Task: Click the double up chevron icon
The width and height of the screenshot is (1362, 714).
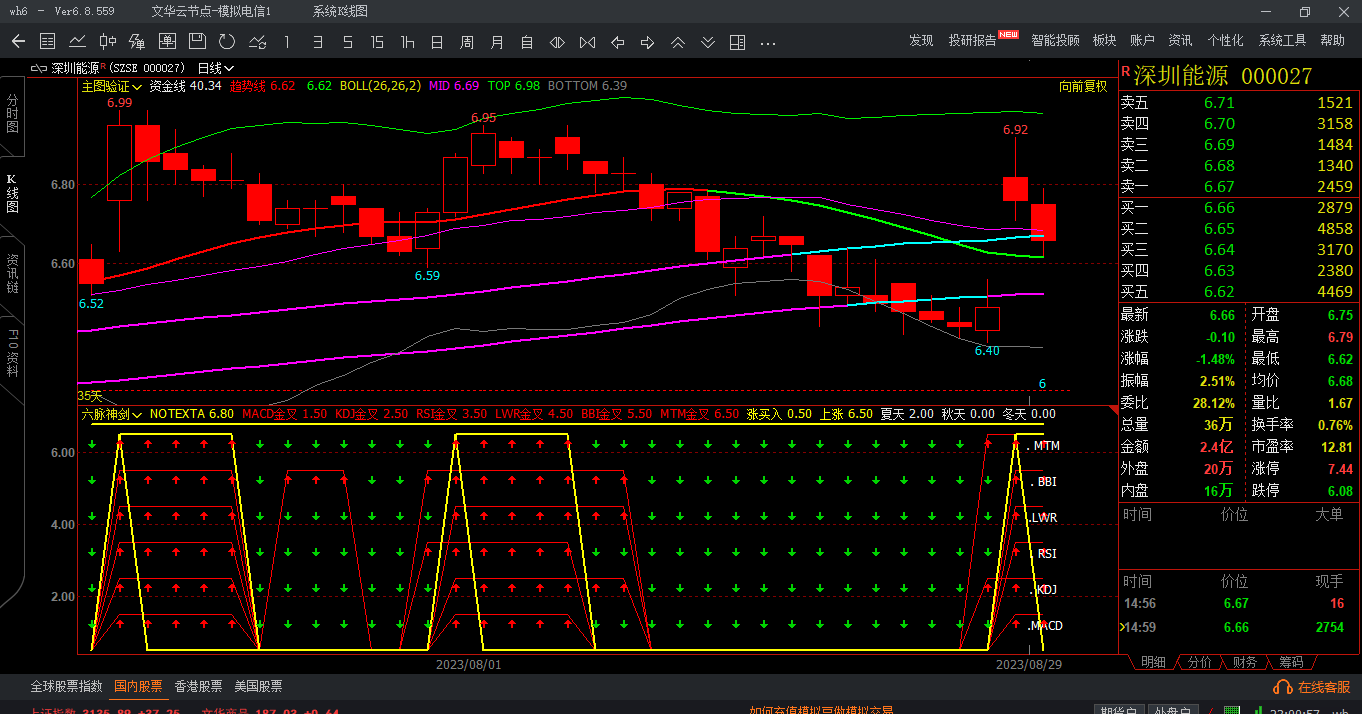Action: [677, 41]
